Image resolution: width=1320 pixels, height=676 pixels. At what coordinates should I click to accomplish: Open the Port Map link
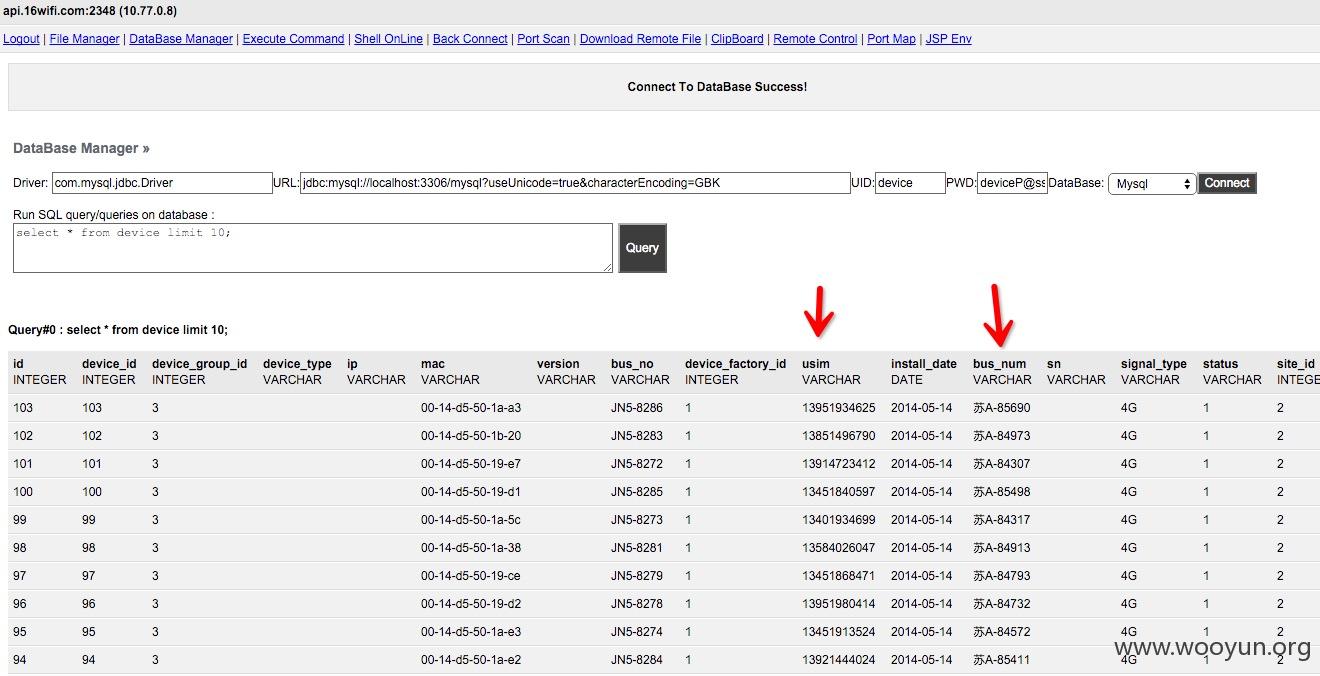pos(891,39)
